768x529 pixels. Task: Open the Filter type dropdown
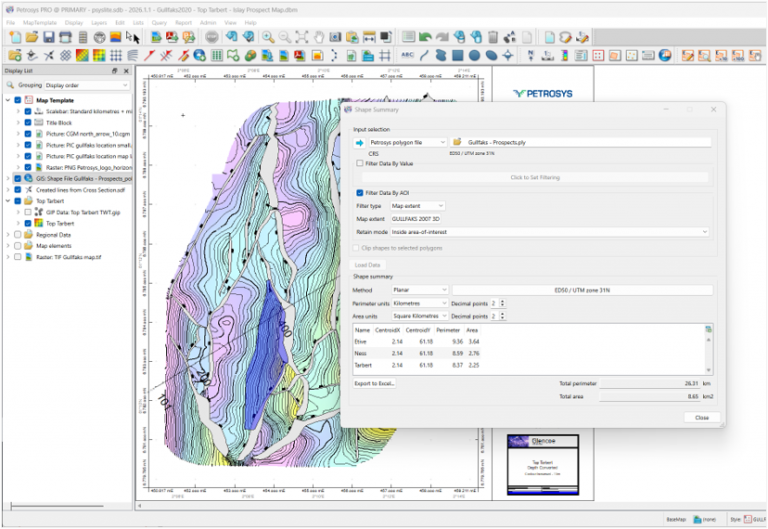(417, 206)
